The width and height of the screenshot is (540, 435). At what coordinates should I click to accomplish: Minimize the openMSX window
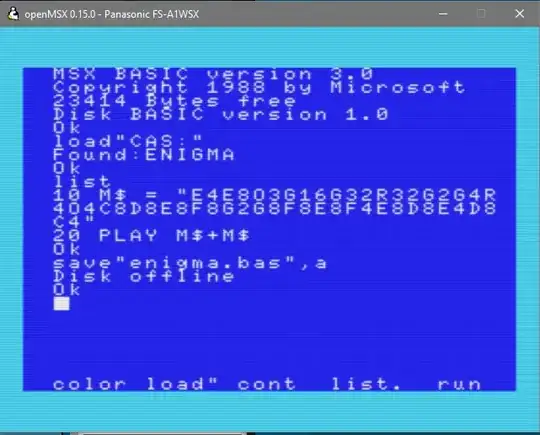[443, 14]
